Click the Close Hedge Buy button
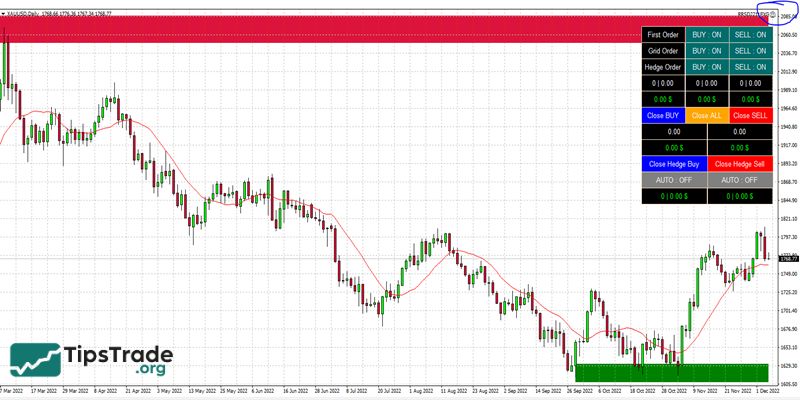This screenshot has width=800, height=400. [674, 163]
